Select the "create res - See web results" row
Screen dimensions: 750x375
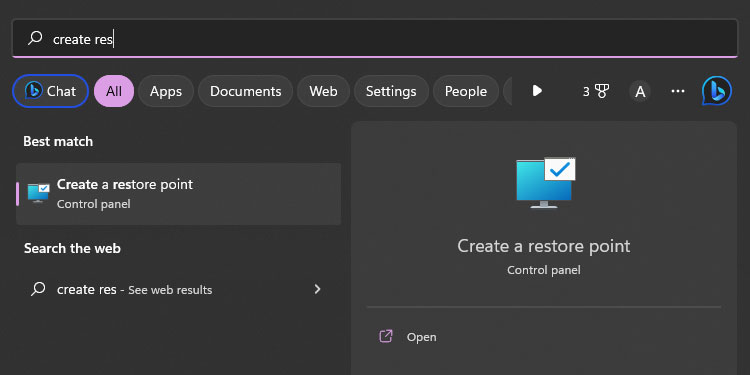click(178, 289)
